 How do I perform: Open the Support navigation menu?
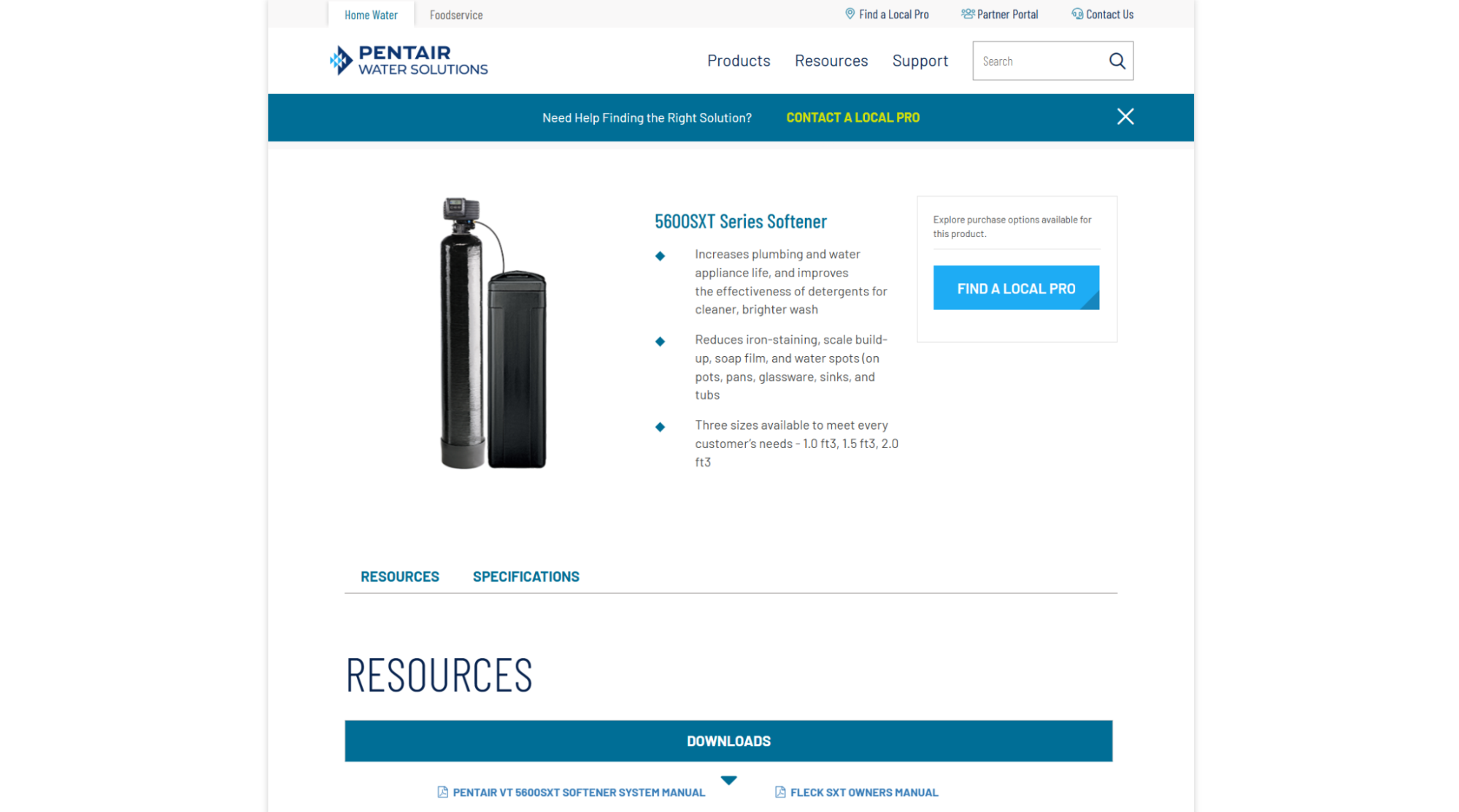(x=920, y=61)
